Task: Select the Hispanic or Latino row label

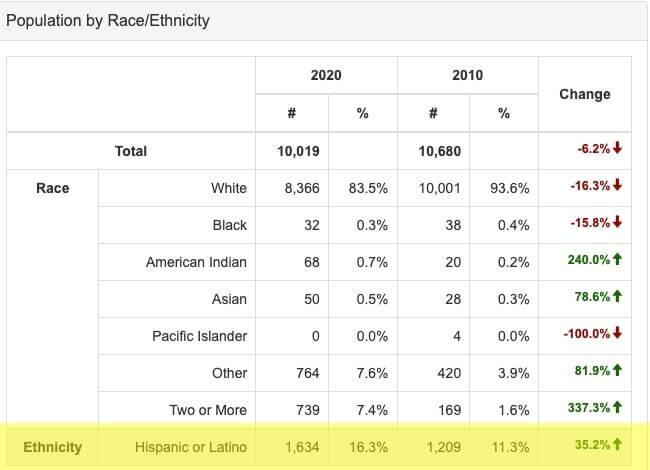Action: click(x=191, y=447)
